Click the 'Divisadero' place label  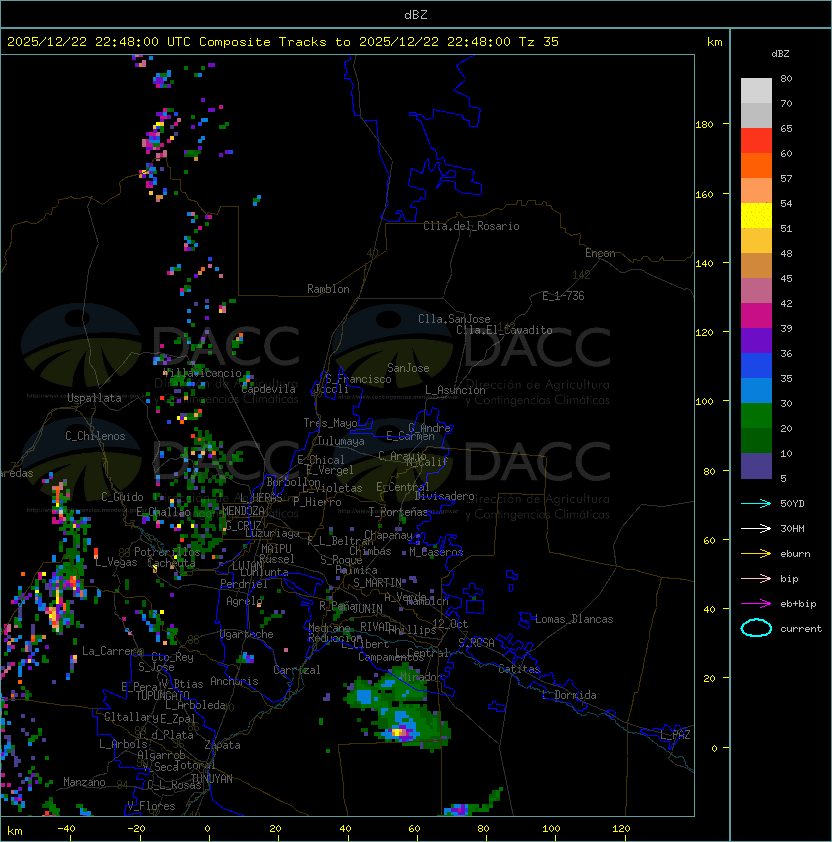tap(445, 496)
